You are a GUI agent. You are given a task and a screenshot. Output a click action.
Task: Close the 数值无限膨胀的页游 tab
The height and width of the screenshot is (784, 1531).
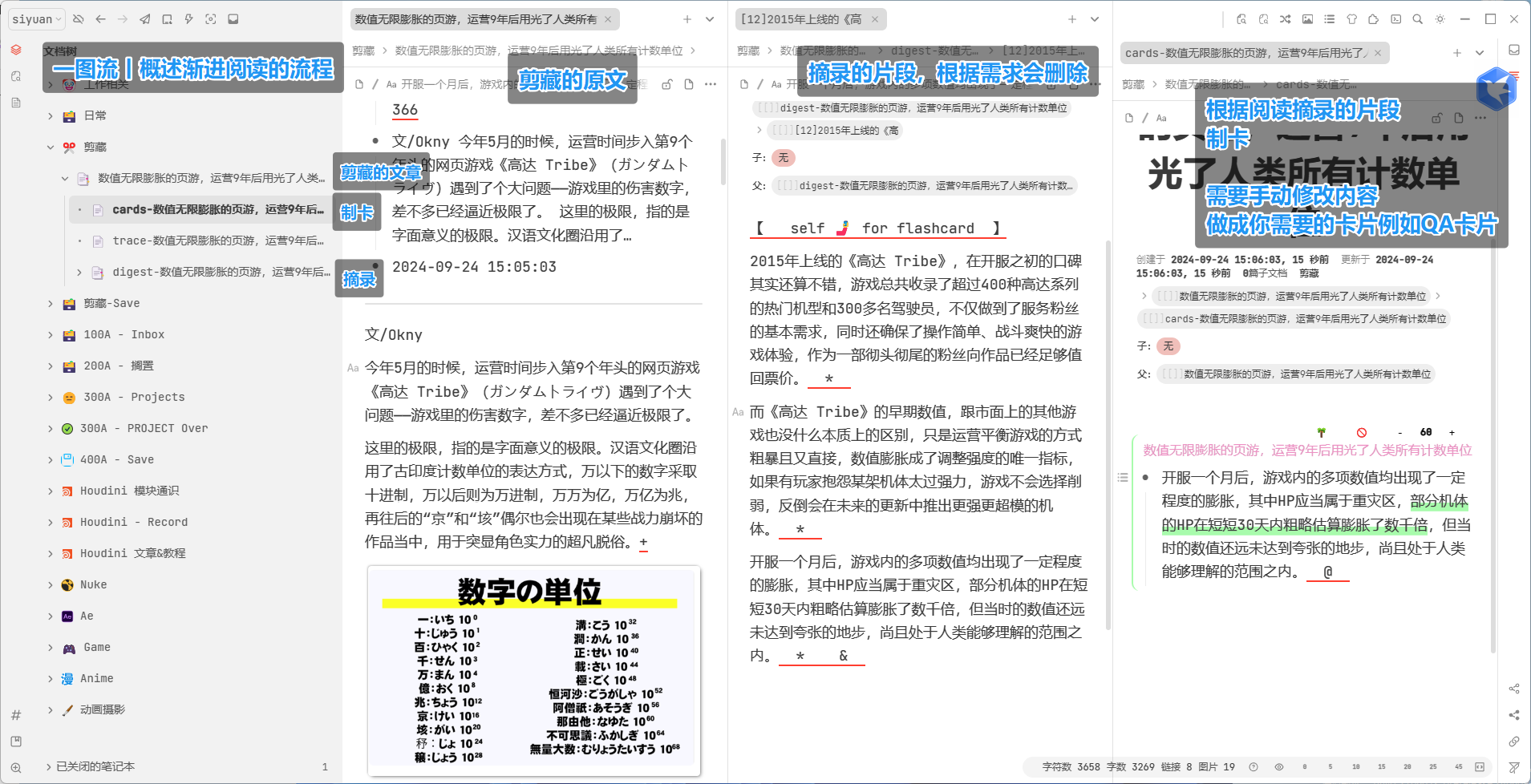coord(608,19)
